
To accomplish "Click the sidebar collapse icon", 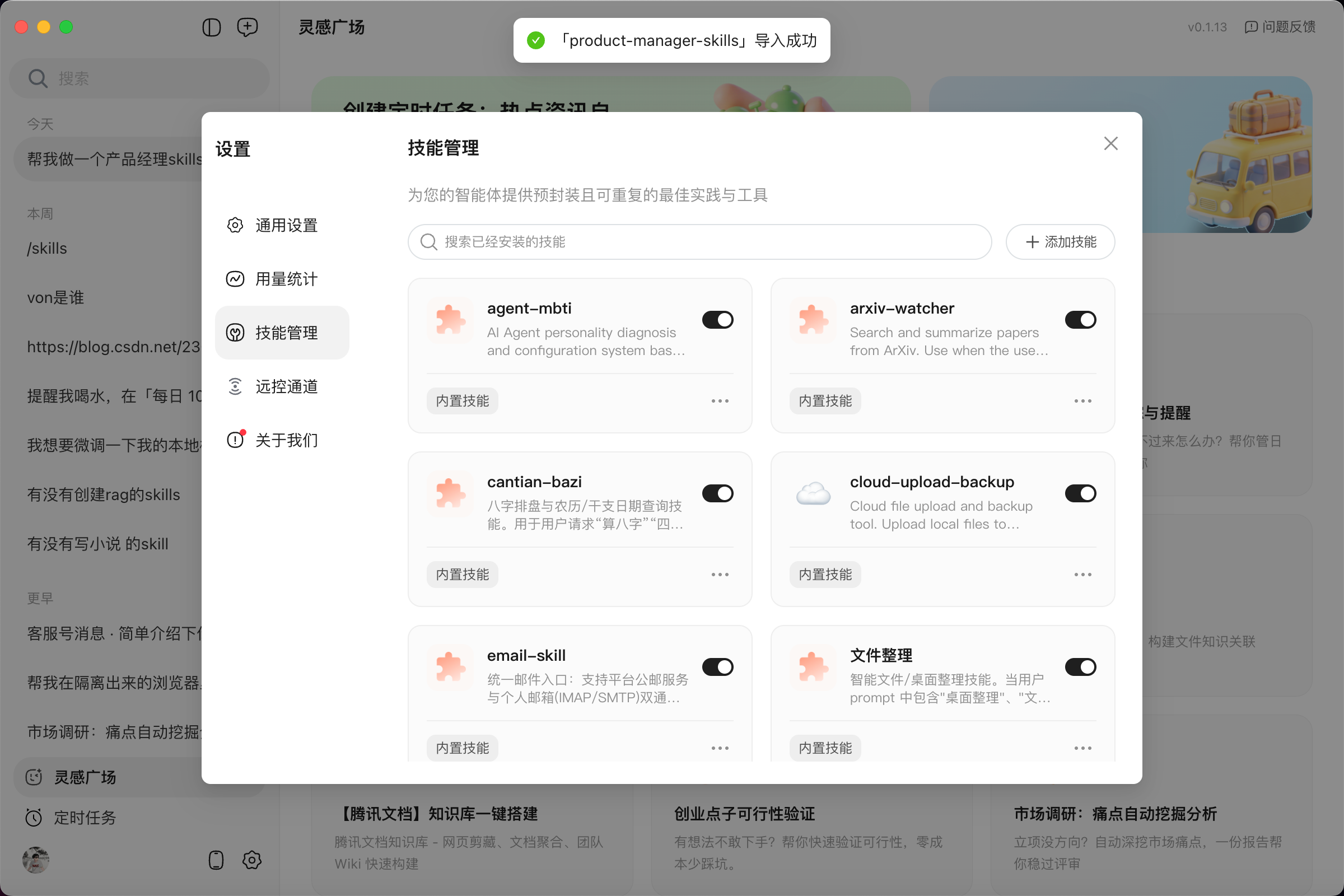I will click(x=212, y=27).
